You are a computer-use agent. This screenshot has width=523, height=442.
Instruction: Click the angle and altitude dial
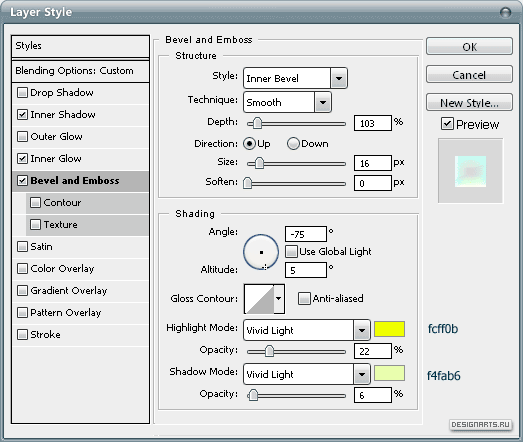(261, 252)
